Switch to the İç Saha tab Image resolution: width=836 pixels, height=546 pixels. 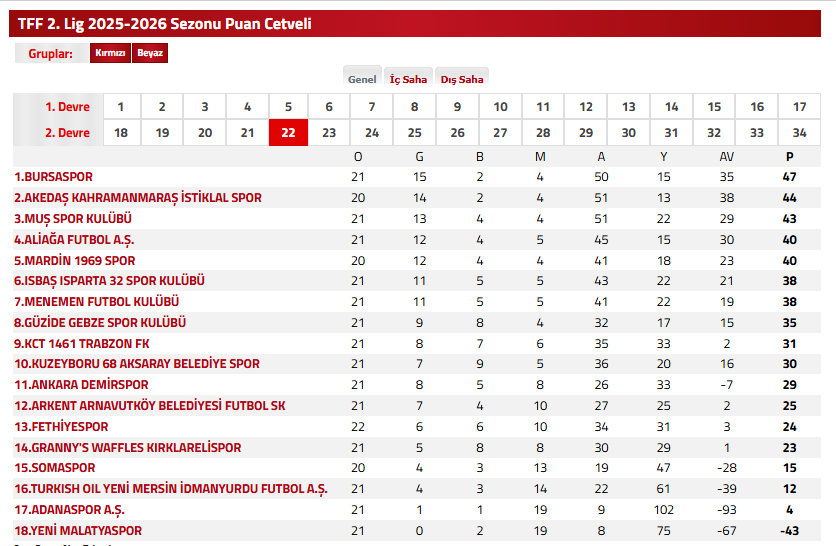[x=408, y=79]
